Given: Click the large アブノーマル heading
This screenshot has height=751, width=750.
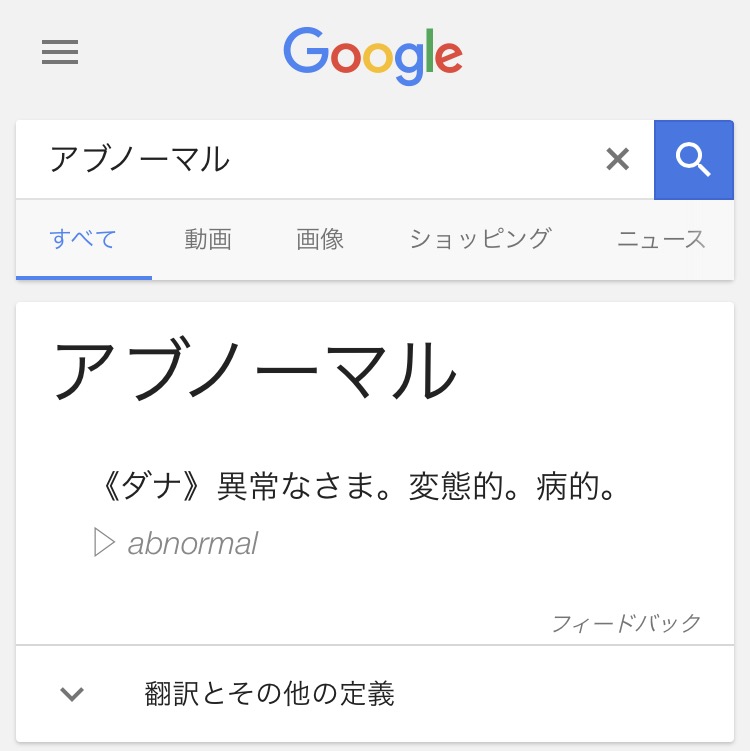Looking at the screenshot, I should pos(255,370).
